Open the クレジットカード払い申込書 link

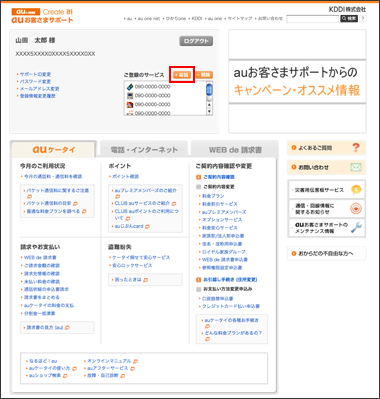tap(231, 306)
